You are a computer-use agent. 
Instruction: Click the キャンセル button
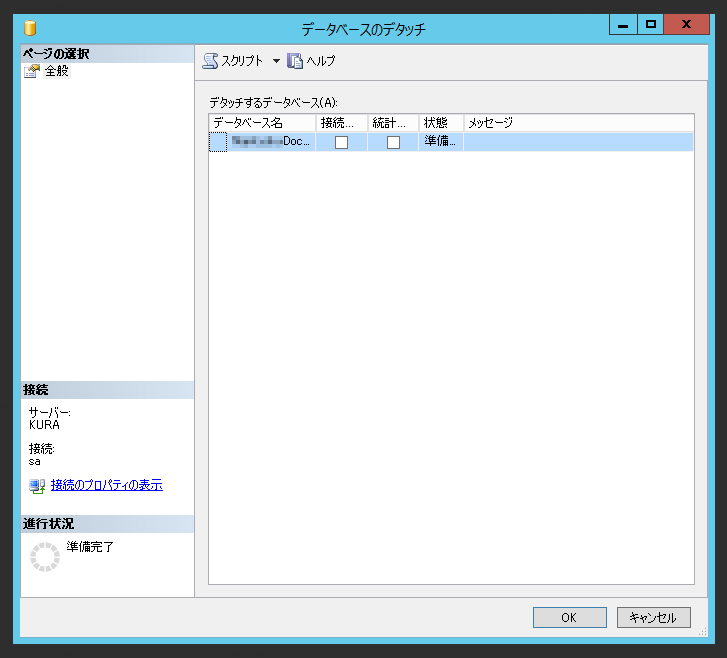(653, 618)
